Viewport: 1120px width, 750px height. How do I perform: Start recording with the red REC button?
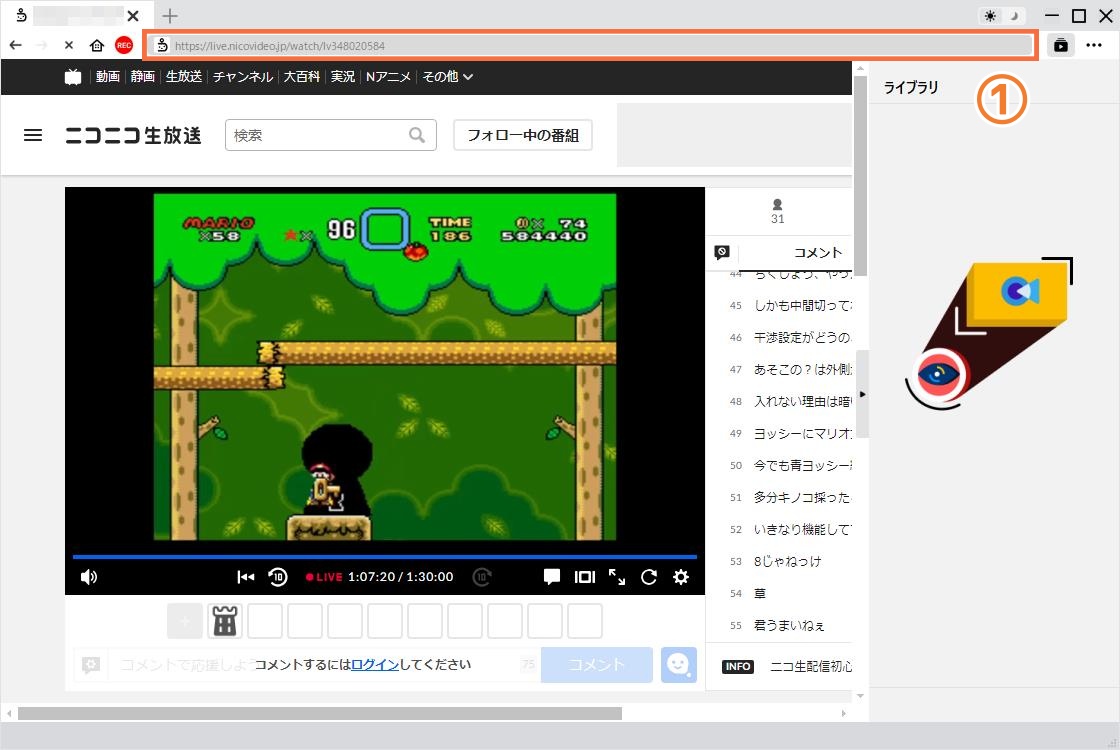click(124, 45)
